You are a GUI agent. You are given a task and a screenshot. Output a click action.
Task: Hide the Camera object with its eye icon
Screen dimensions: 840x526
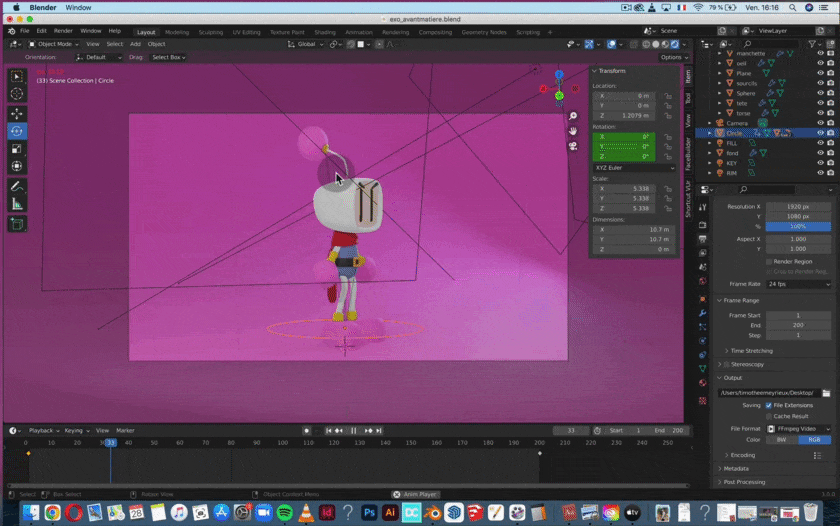(820, 123)
